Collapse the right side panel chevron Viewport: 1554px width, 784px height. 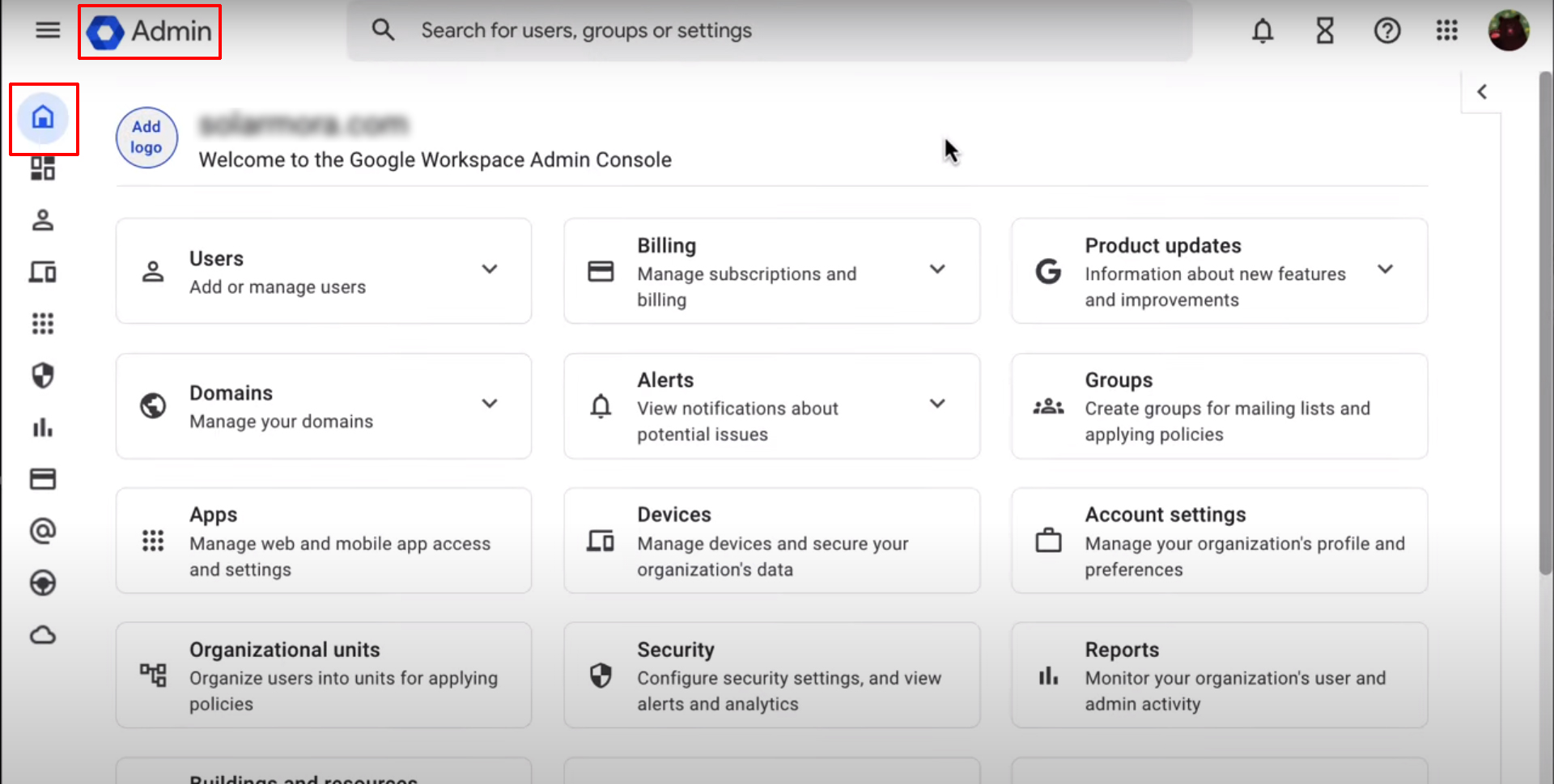click(x=1482, y=92)
